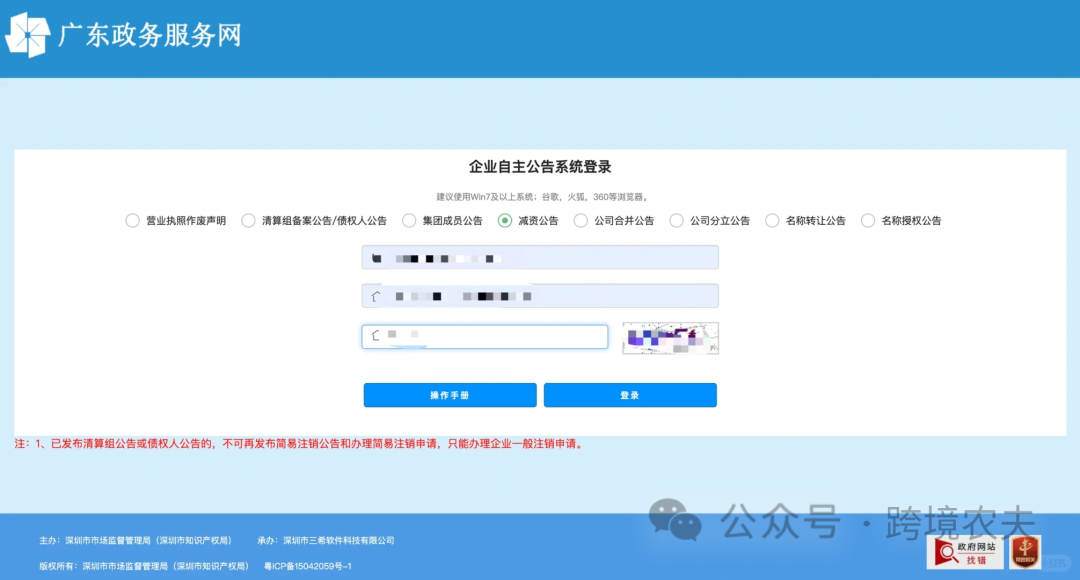Screen dimensions: 1080x580
Task: Select the 减资公告 radio button
Action: (x=505, y=220)
